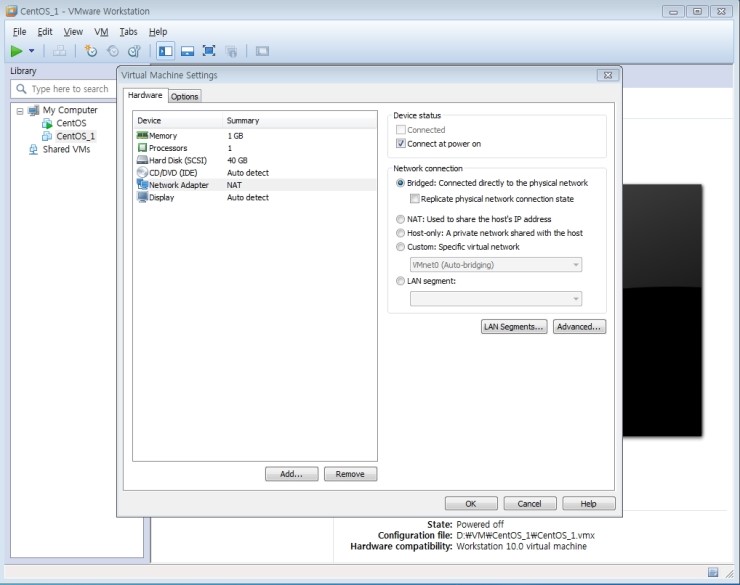Switch to the Options tab

185,96
